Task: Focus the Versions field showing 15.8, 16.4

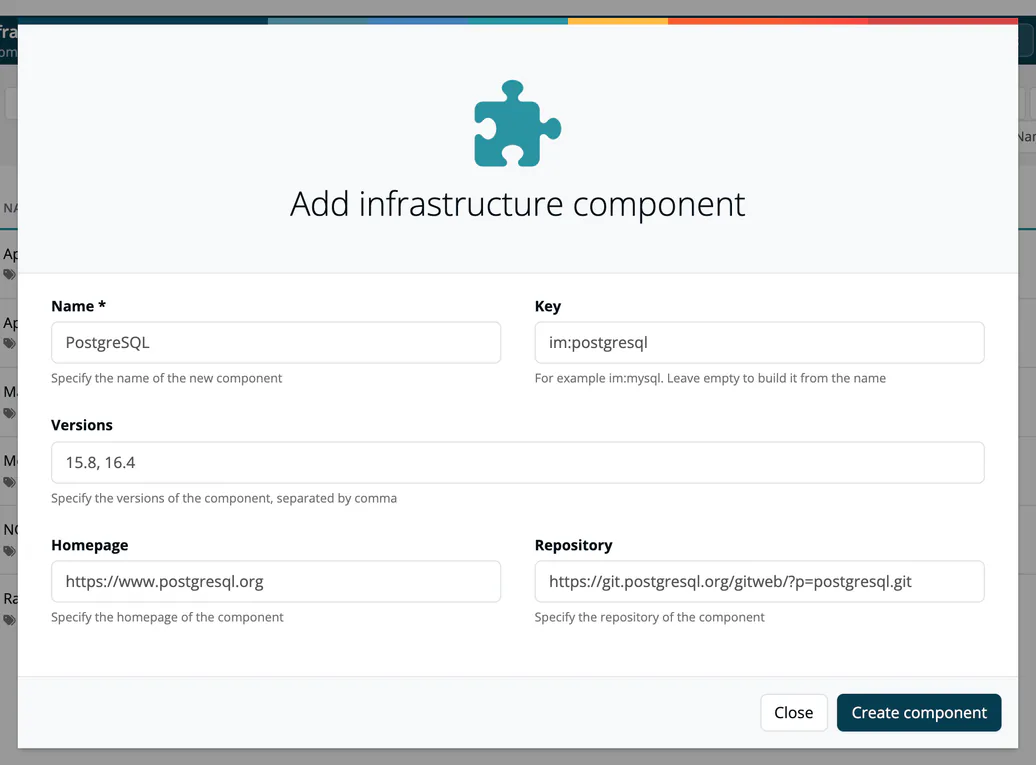Action: pos(517,462)
